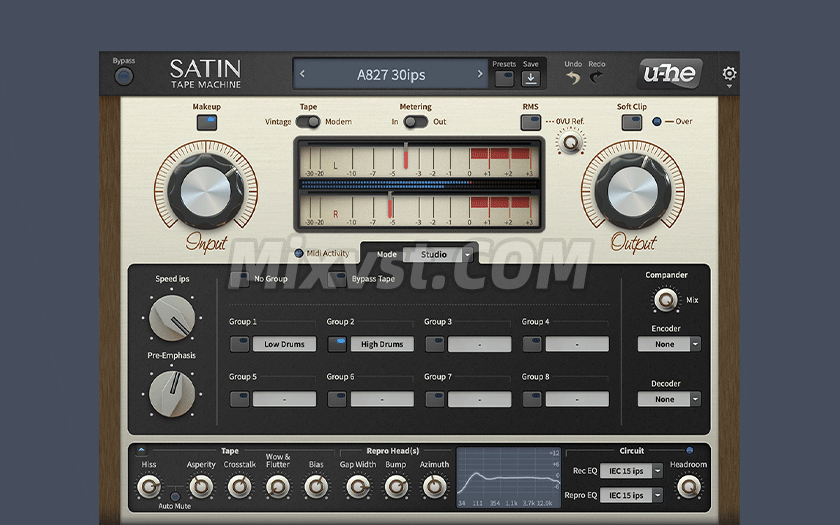Click the Undo arrow icon
840x525 pixels.
click(x=573, y=77)
